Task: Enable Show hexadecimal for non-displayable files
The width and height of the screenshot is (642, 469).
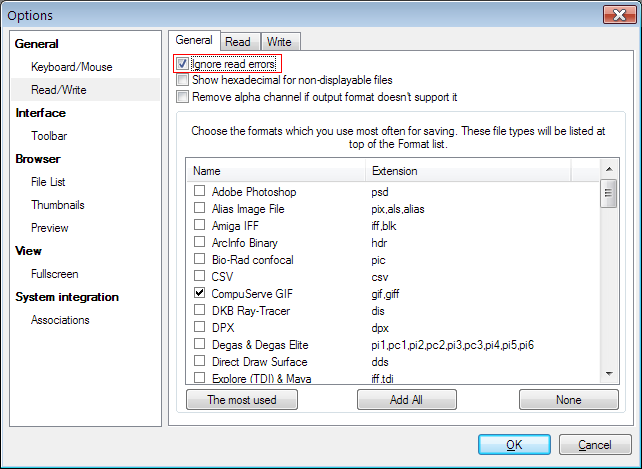Action: [x=182, y=80]
